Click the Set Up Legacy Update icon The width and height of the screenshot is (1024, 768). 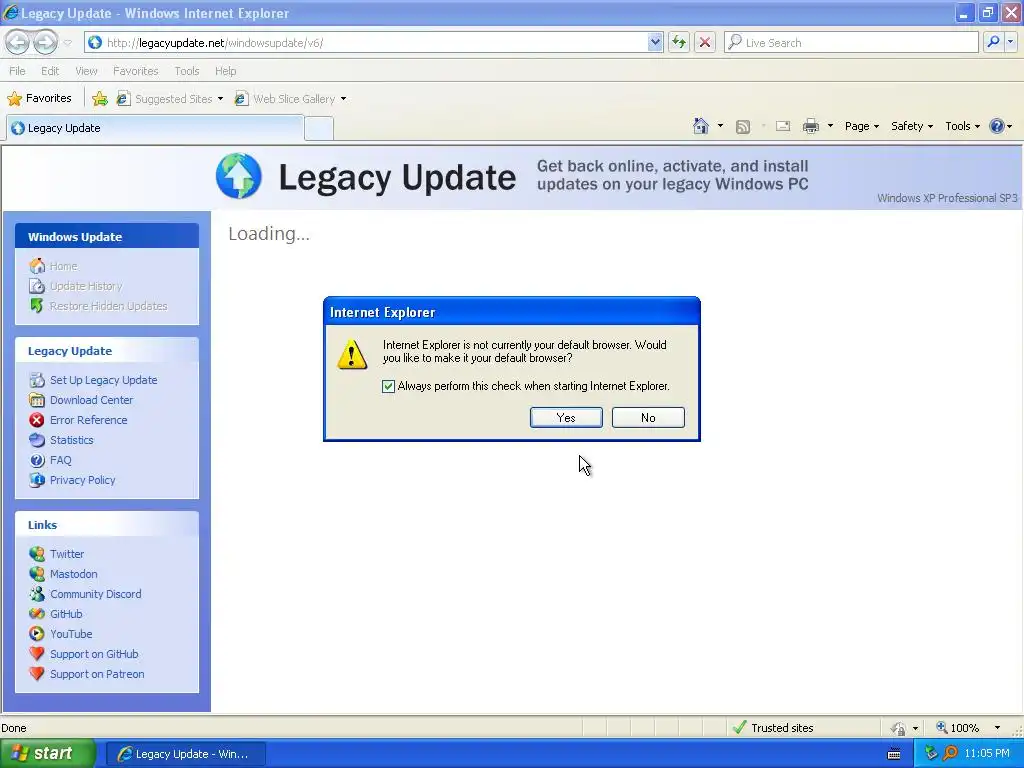pyautogui.click(x=37, y=380)
